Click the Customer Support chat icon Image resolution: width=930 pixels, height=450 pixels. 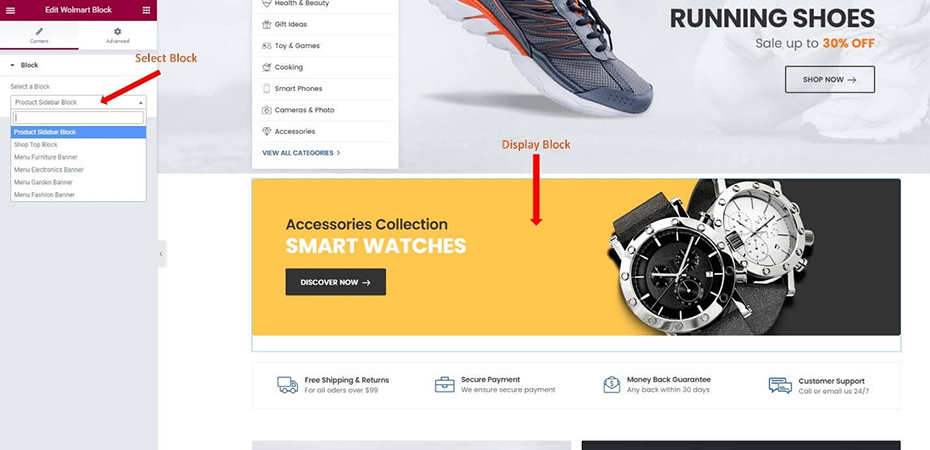click(x=780, y=385)
